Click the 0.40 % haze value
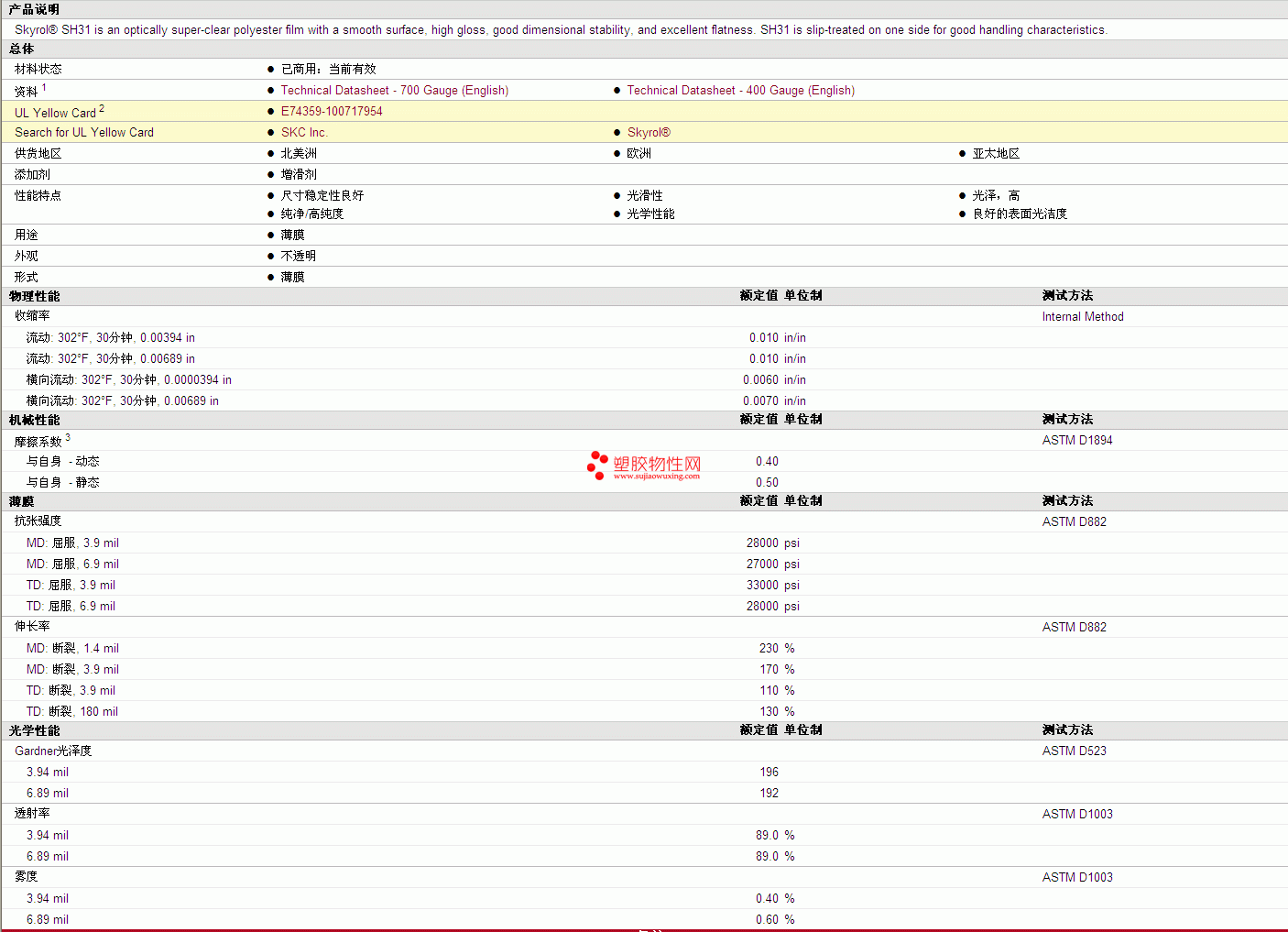 coord(775,898)
